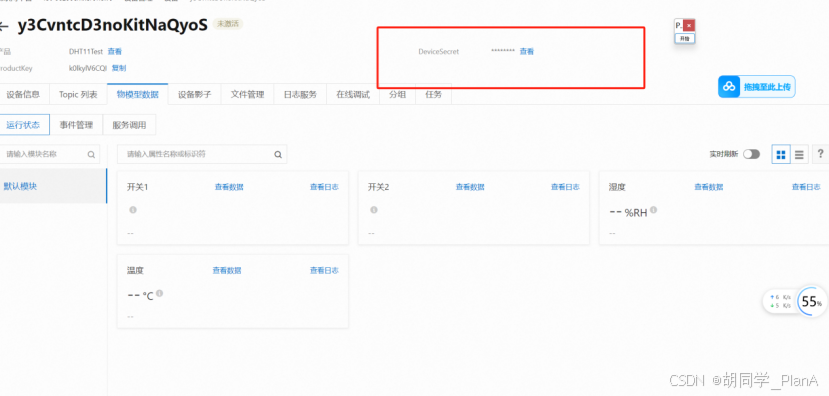Open the 日志服务 tab

tap(300, 95)
